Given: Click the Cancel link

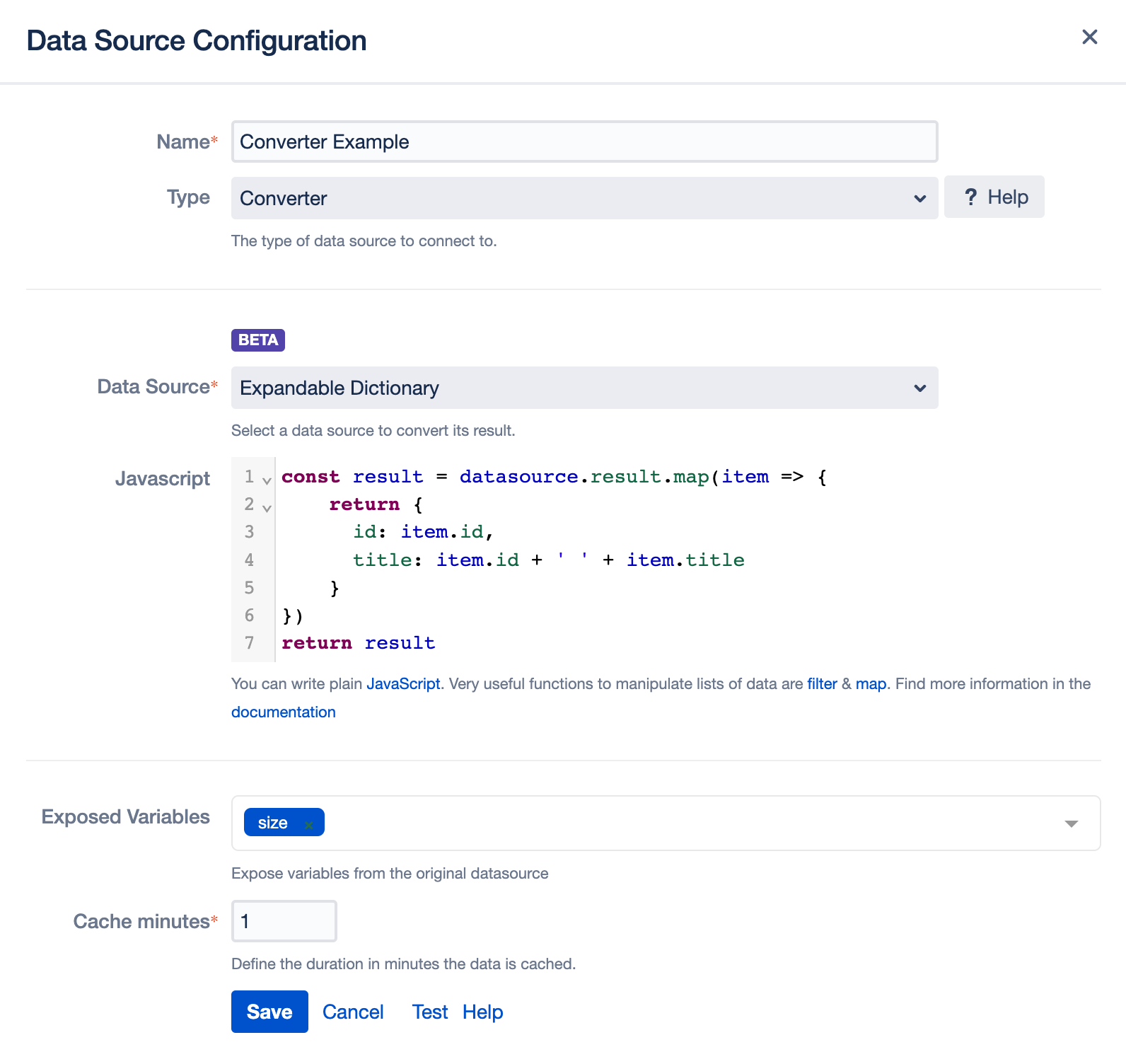Looking at the screenshot, I should tap(353, 1012).
